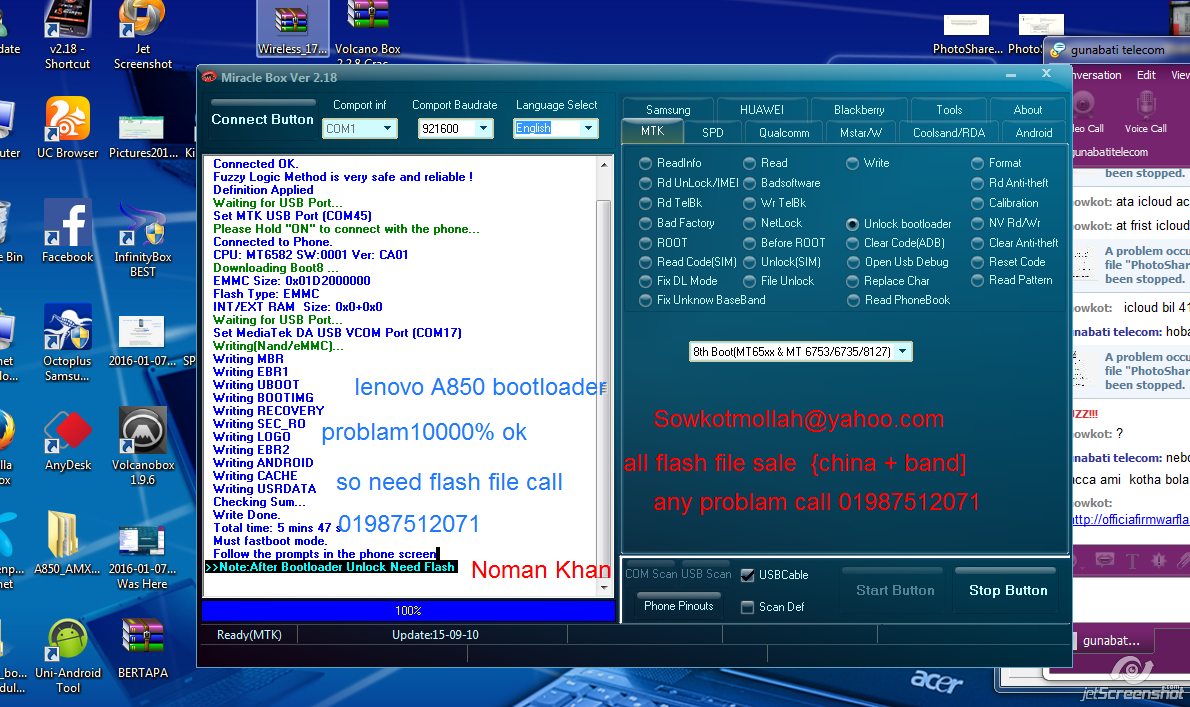
Task: Open Edit menu in chat window
Action: [1146, 74]
